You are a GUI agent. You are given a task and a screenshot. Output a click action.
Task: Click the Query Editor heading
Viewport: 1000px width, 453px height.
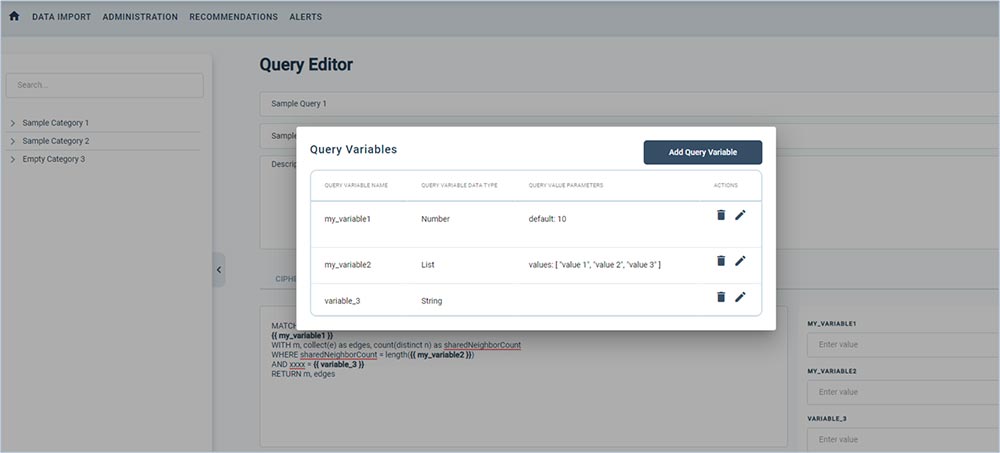(x=306, y=64)
